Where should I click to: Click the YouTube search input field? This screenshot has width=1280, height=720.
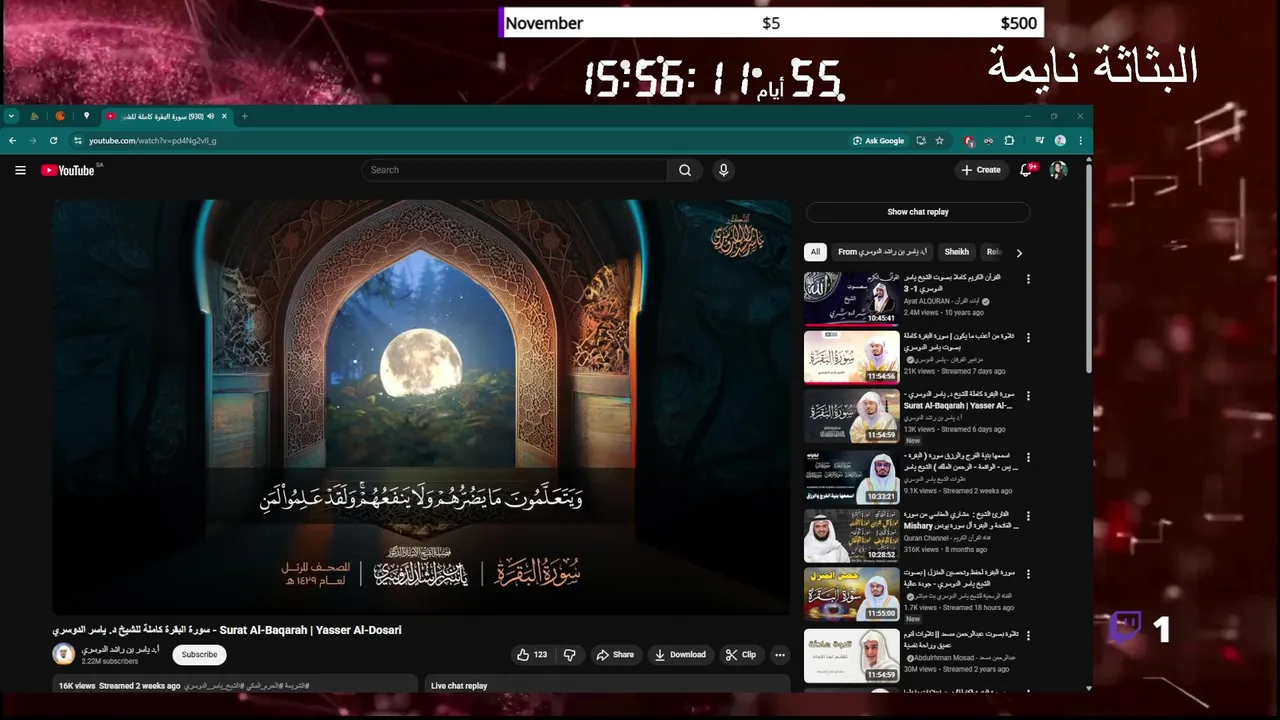[x=515, y=170]
